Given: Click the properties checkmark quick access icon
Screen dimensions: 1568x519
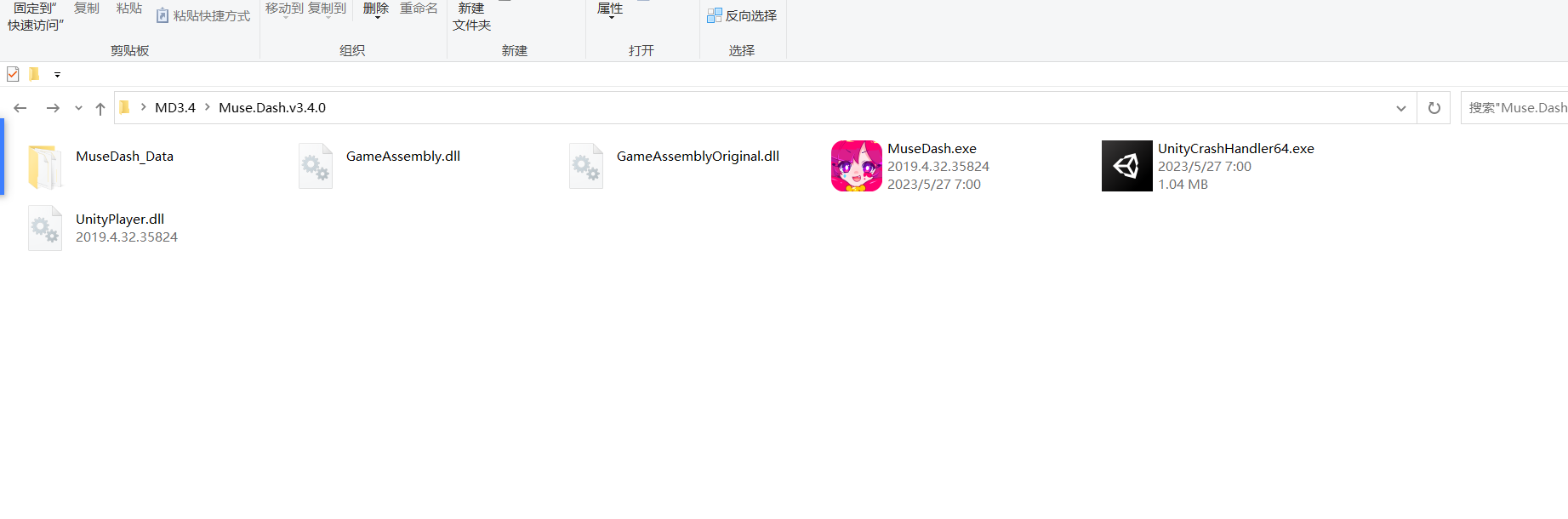Looking at the screenshot, I should 13,74.
